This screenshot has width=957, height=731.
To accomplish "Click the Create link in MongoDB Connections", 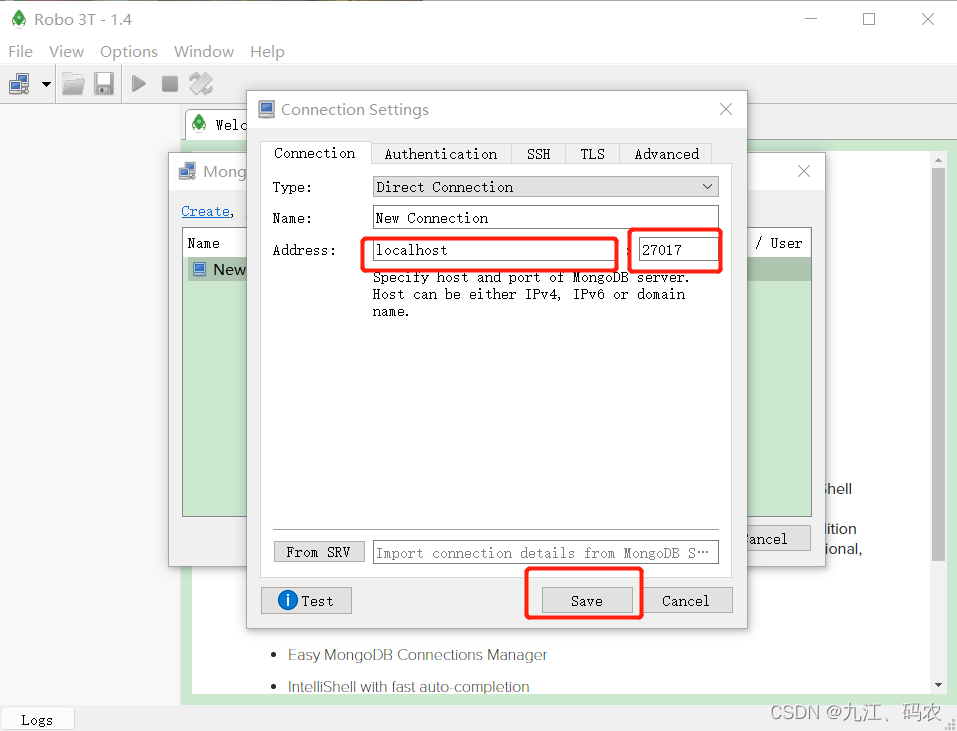I will coord(205,211).
